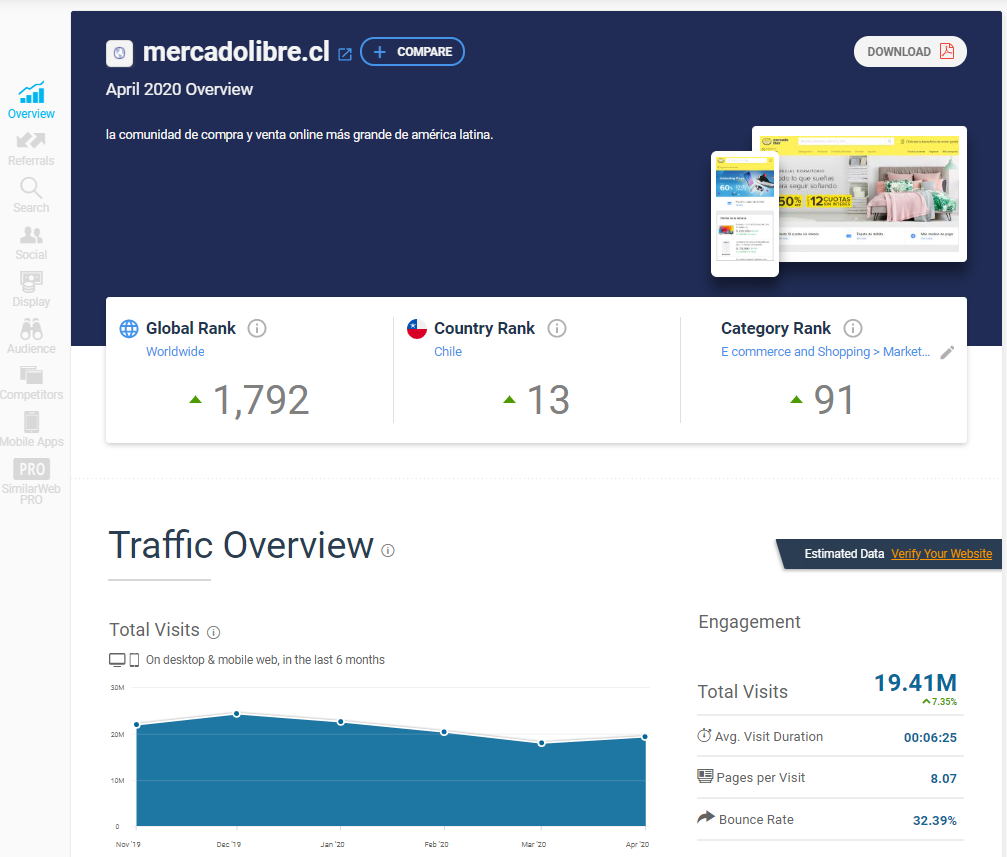
Task: Click the Avg. Visit Duration value 00:06:25
Action: (930, 738)
